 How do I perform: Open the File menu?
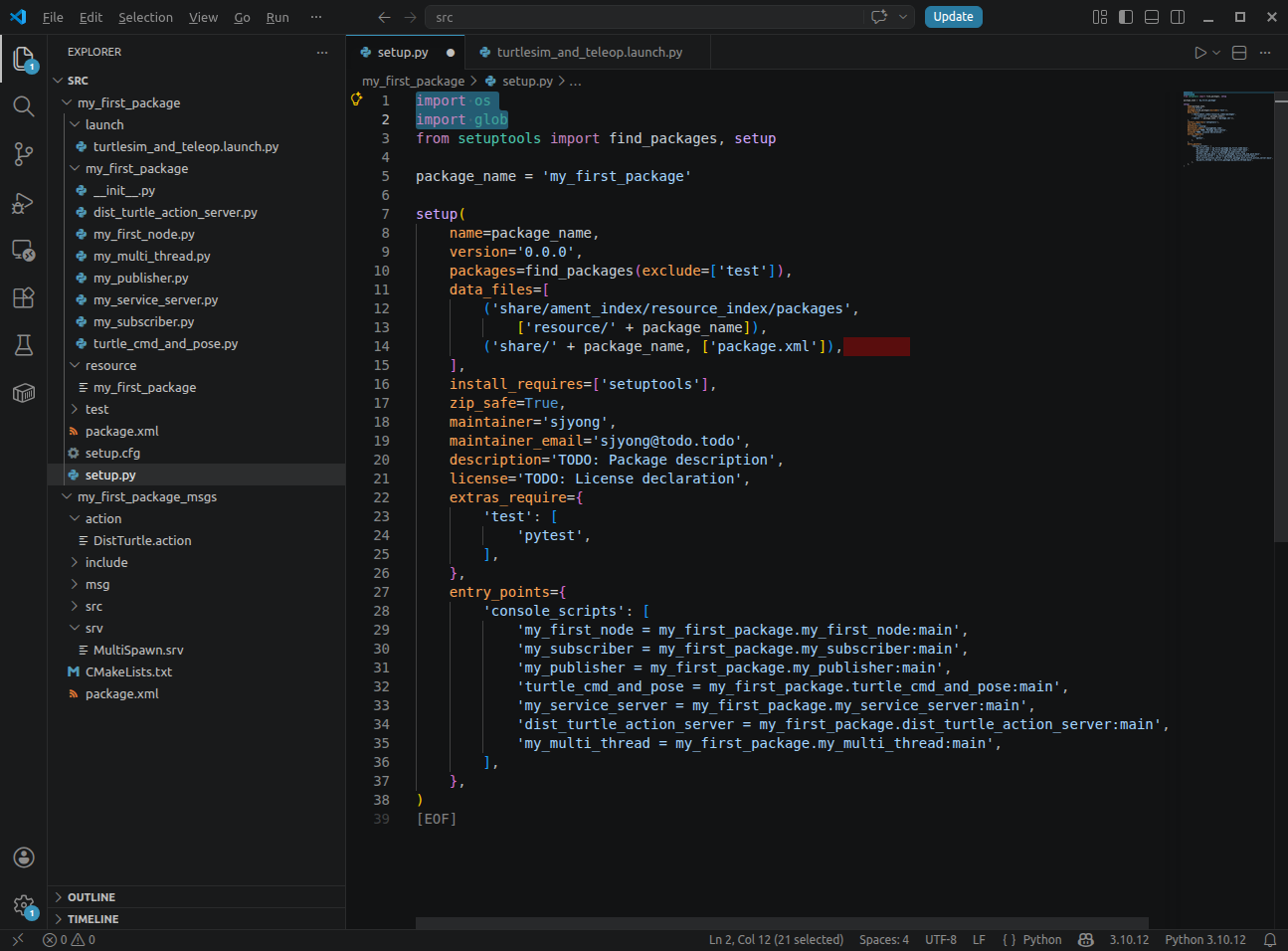(x=53, y=17)
